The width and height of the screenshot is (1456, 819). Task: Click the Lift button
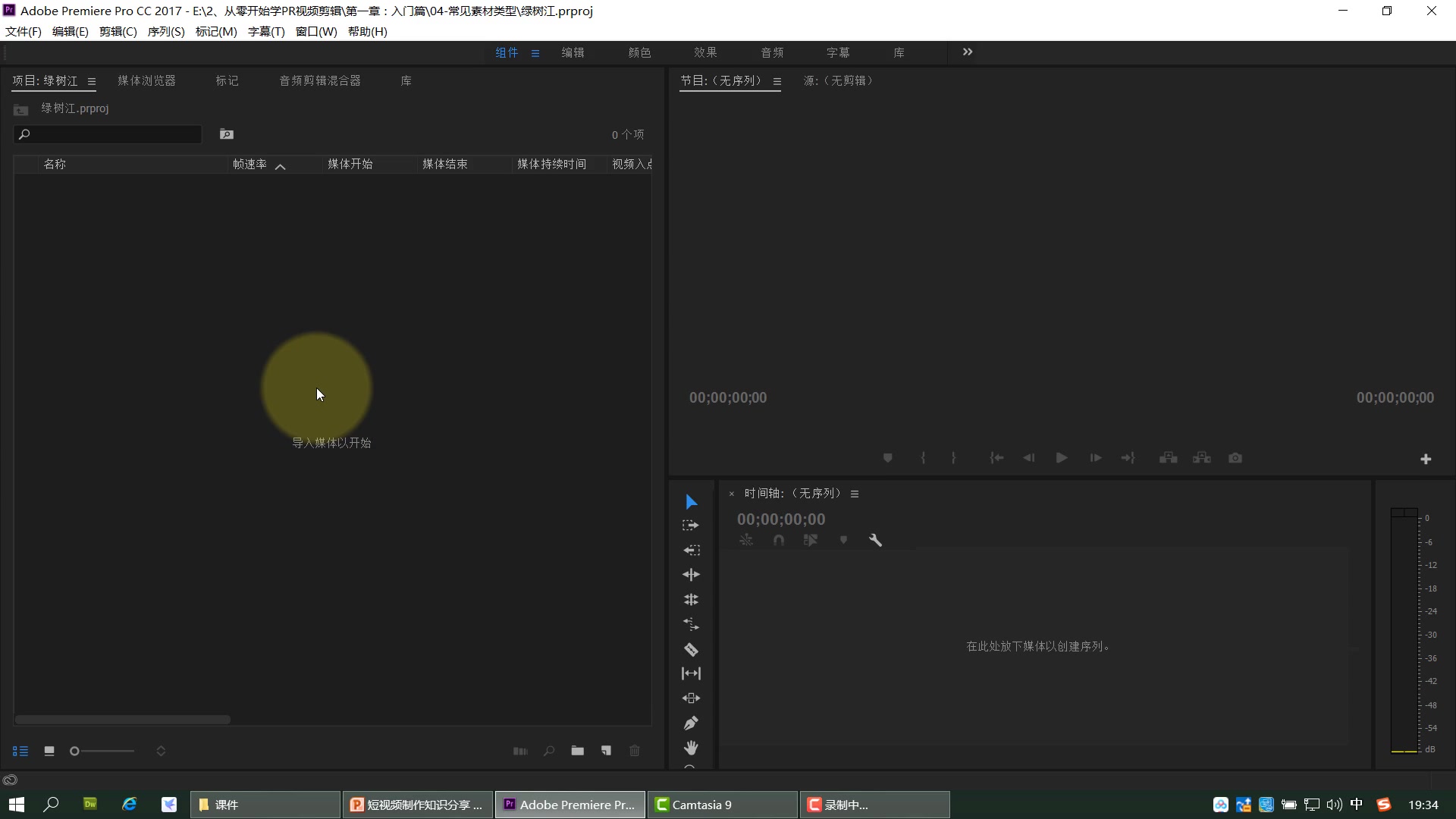(1169, 458)
